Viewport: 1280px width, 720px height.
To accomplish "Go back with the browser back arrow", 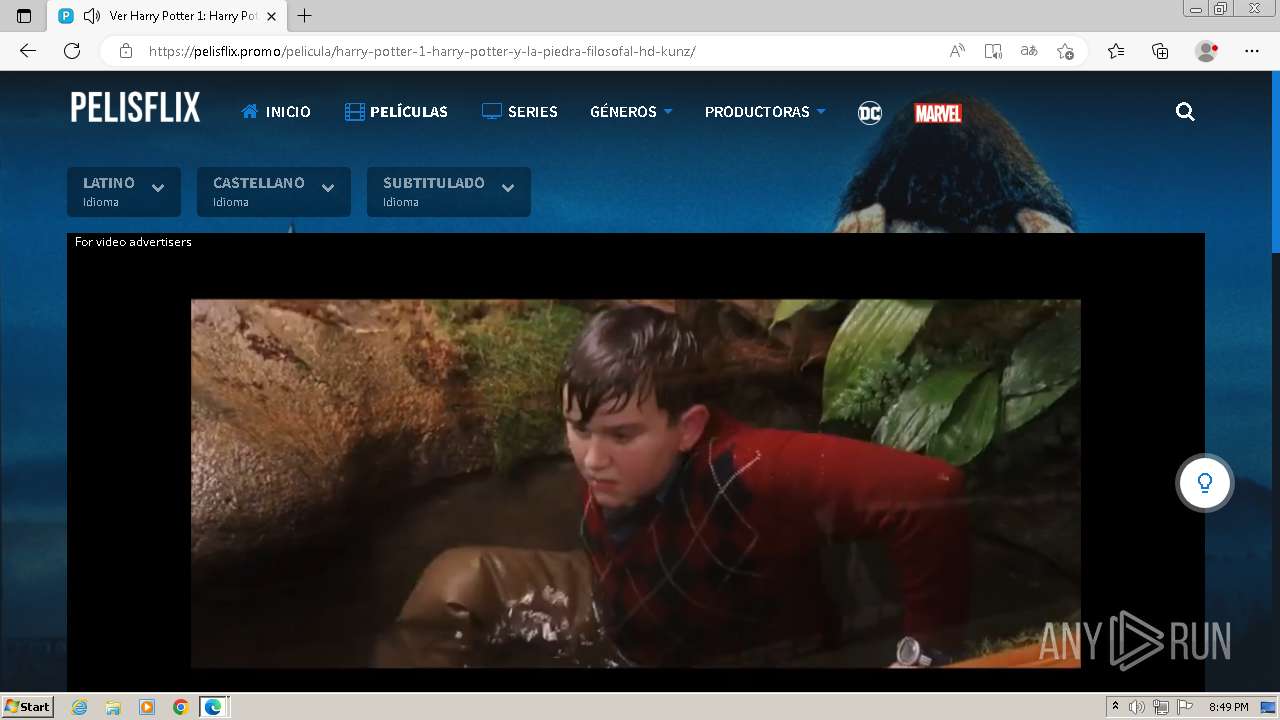I will coord(28,51).
